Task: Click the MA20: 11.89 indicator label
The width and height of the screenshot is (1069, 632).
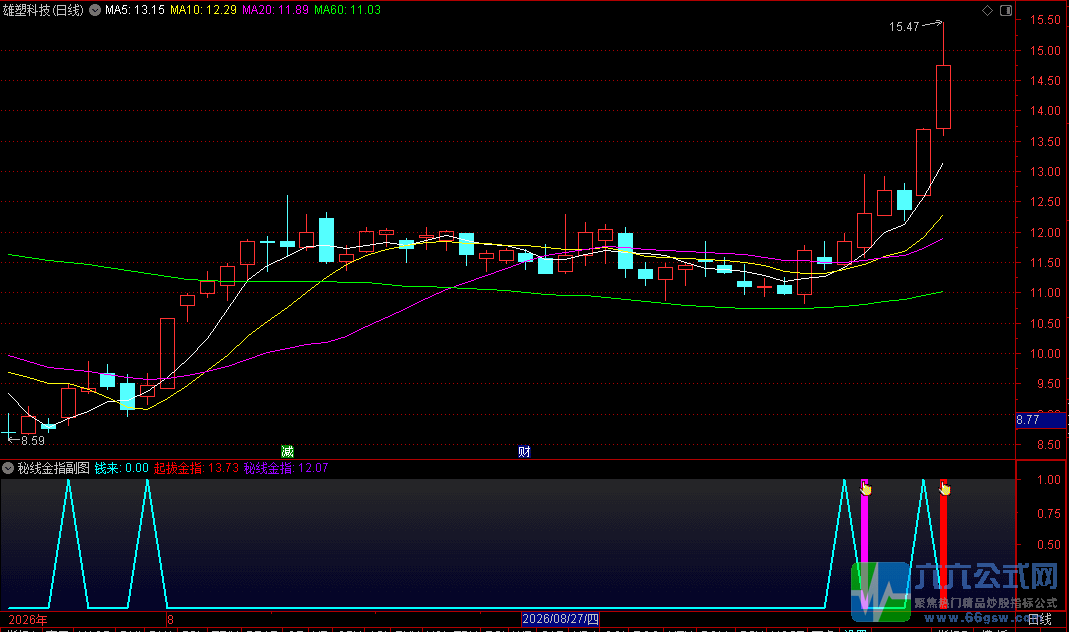Action: pos(275,10)
